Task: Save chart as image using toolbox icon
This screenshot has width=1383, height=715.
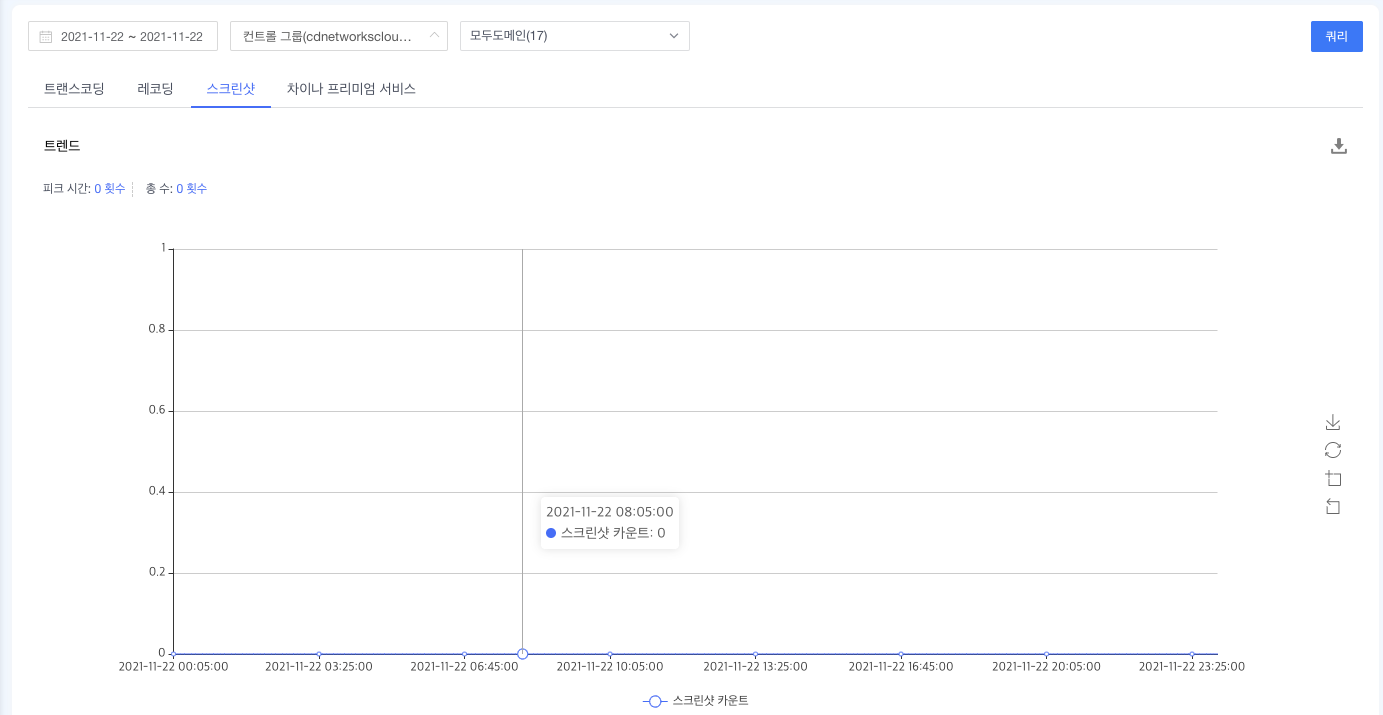Action: pyautogui.click(x=1332, y=422)
